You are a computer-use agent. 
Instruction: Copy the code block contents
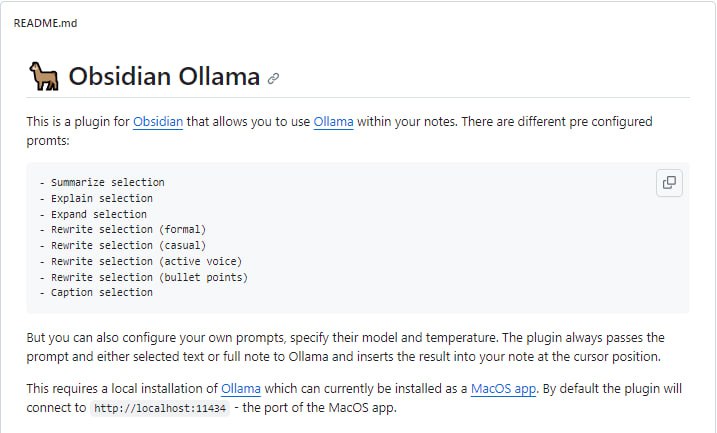click(x=669, y=183)
